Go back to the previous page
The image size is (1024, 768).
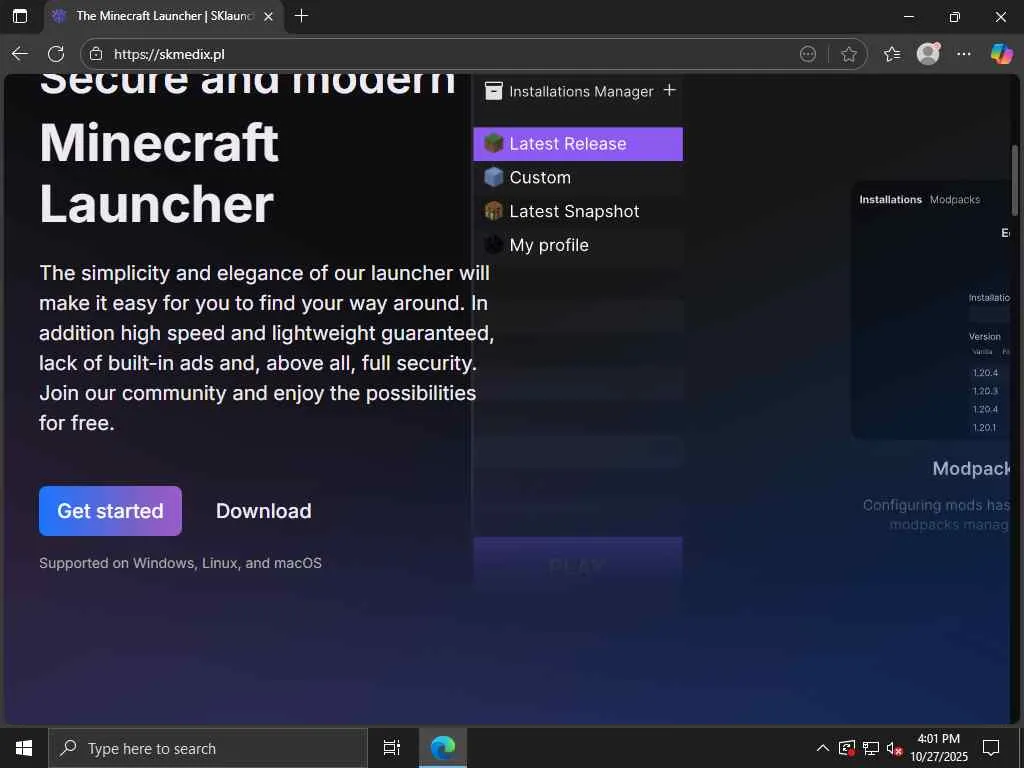[20, 54]
